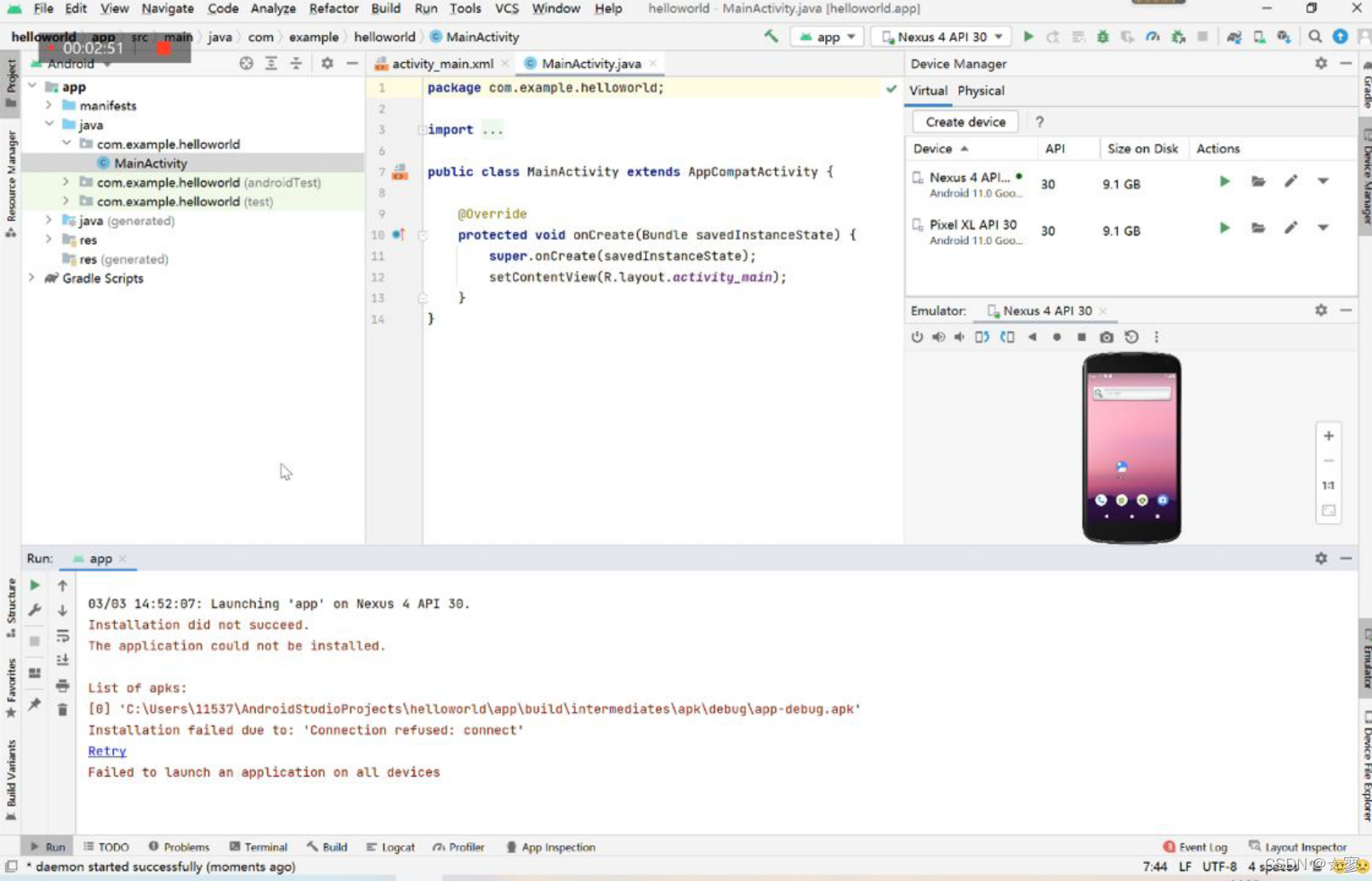1372x881 pixels.
Task: Rotate the emulator left
Action: 982,337
